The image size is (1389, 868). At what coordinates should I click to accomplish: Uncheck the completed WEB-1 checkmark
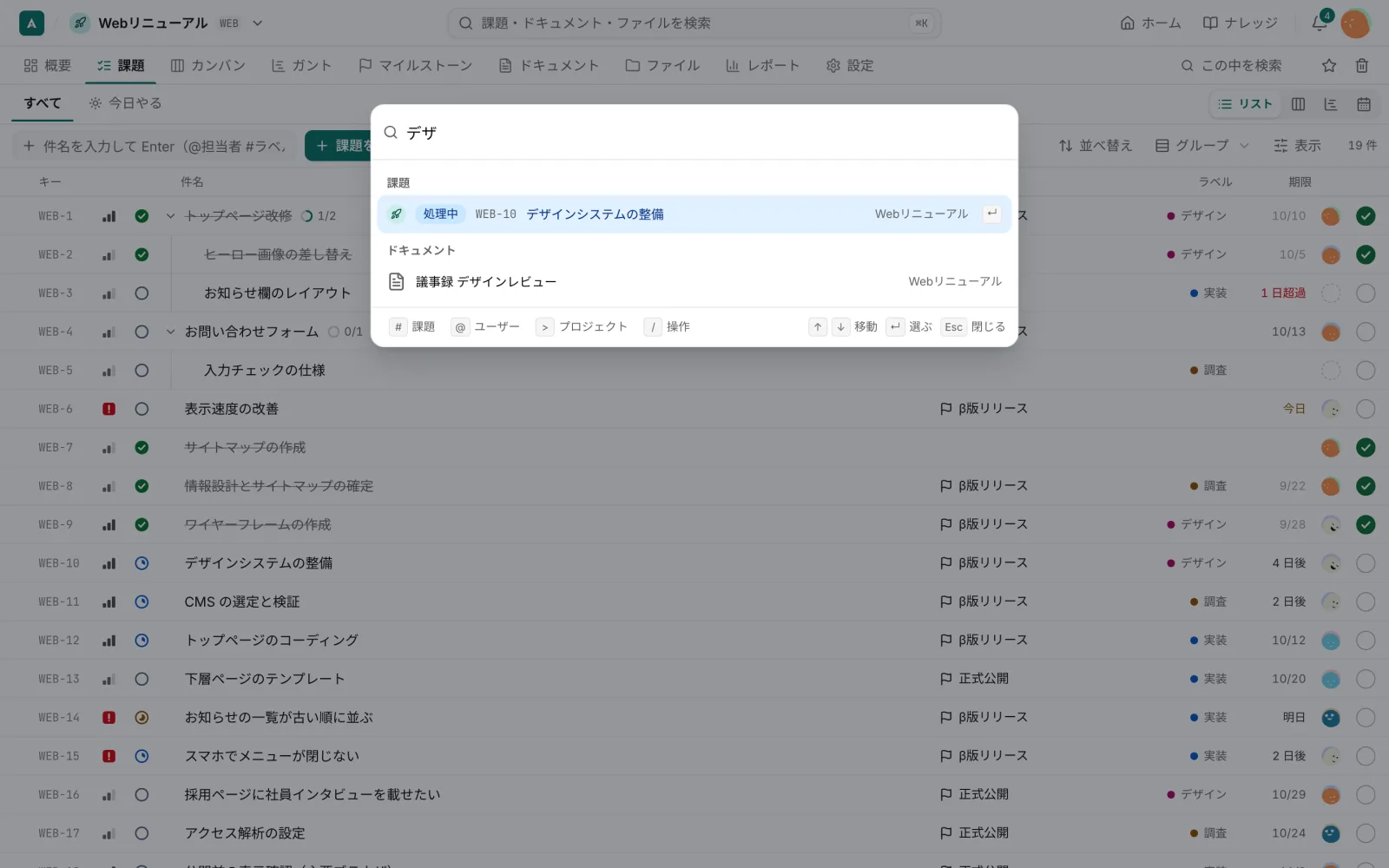pyautogui.click(x=1366, y=216)
